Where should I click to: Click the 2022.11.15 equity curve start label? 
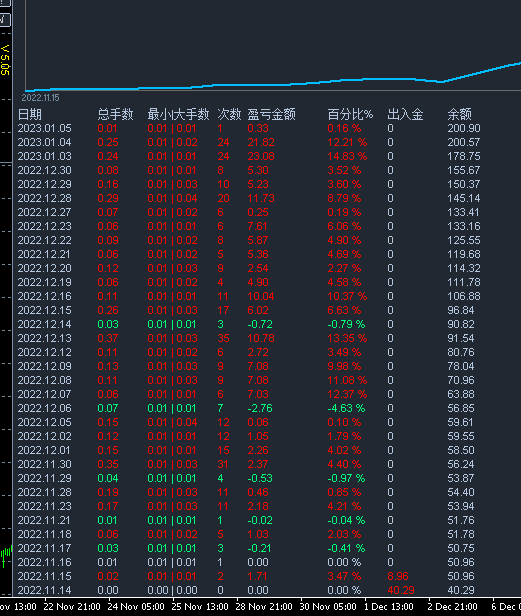click(x=40, y=98)
